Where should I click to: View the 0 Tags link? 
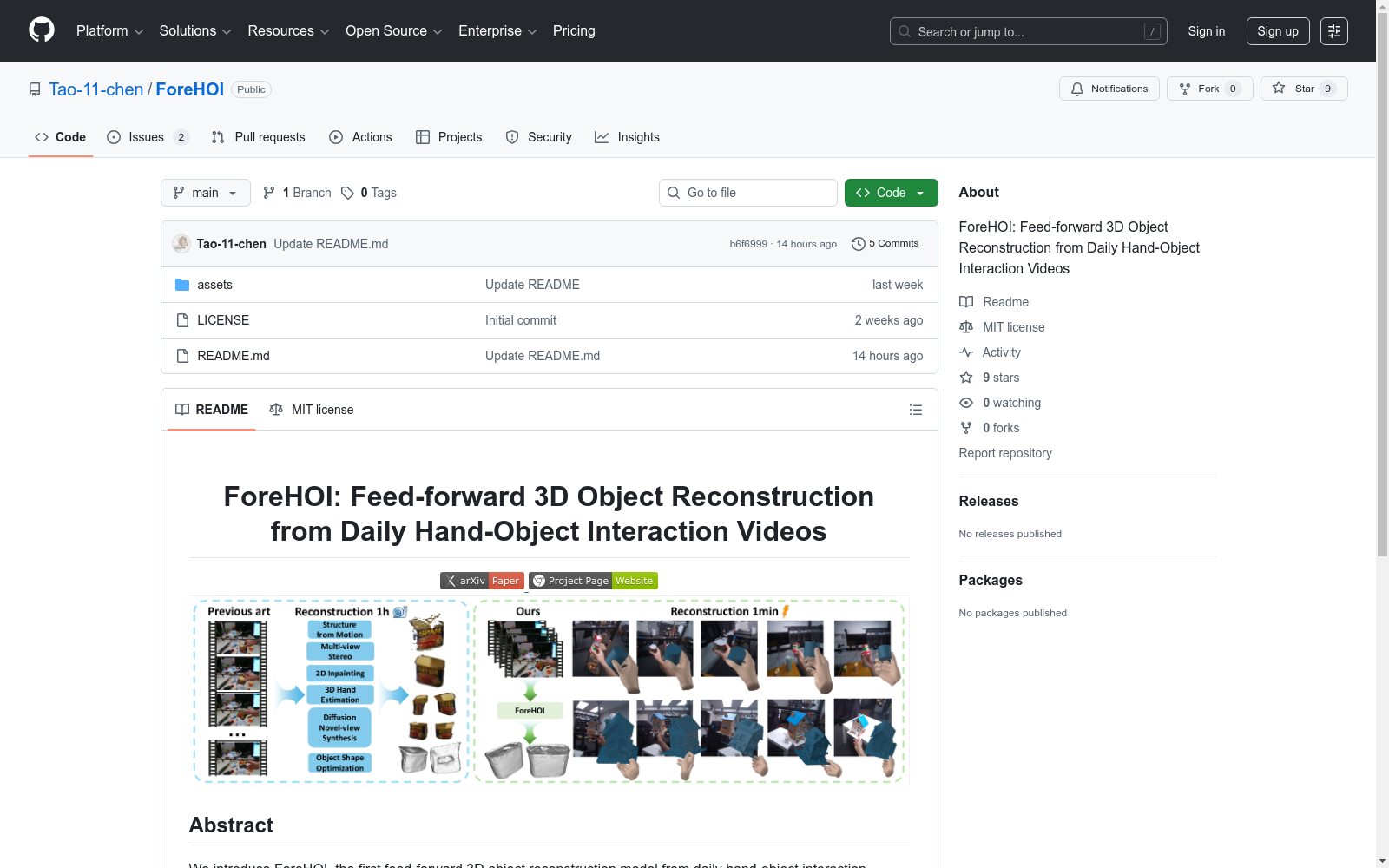[369, 193]
